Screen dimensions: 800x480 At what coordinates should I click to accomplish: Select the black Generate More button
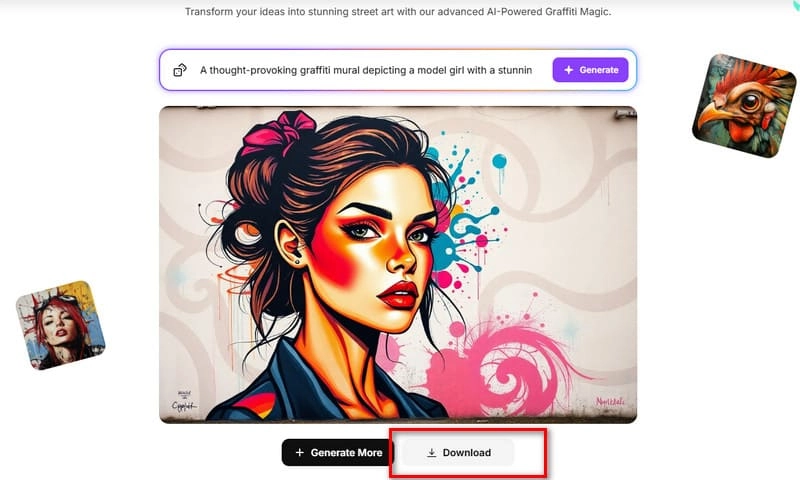tap(338, 452)
